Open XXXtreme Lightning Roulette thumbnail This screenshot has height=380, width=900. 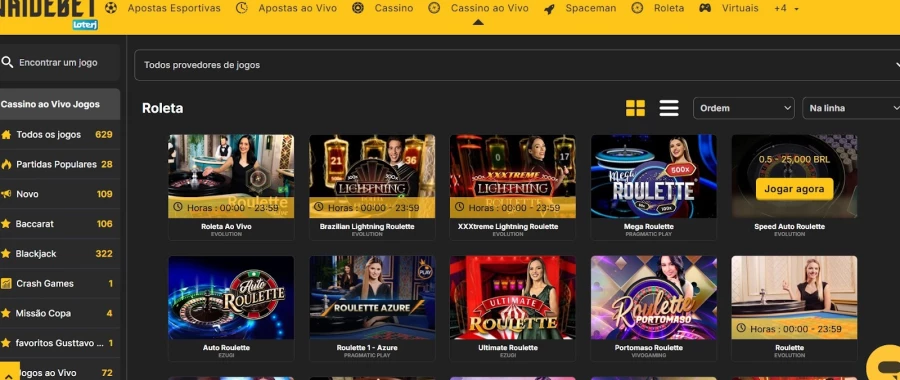[x=513, y=176]
